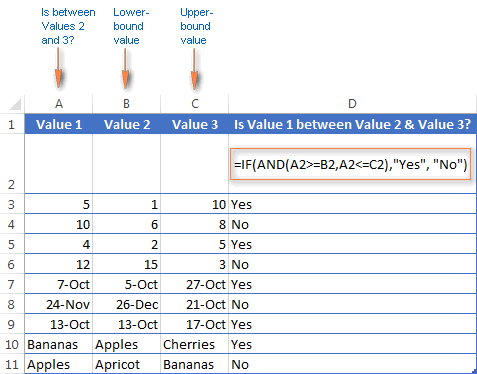Image resolution: width=477 pixels, height=374 pixels.
Task: Click cell B5 with value 2
Action: pyautogui.click(x=127, y=244)
